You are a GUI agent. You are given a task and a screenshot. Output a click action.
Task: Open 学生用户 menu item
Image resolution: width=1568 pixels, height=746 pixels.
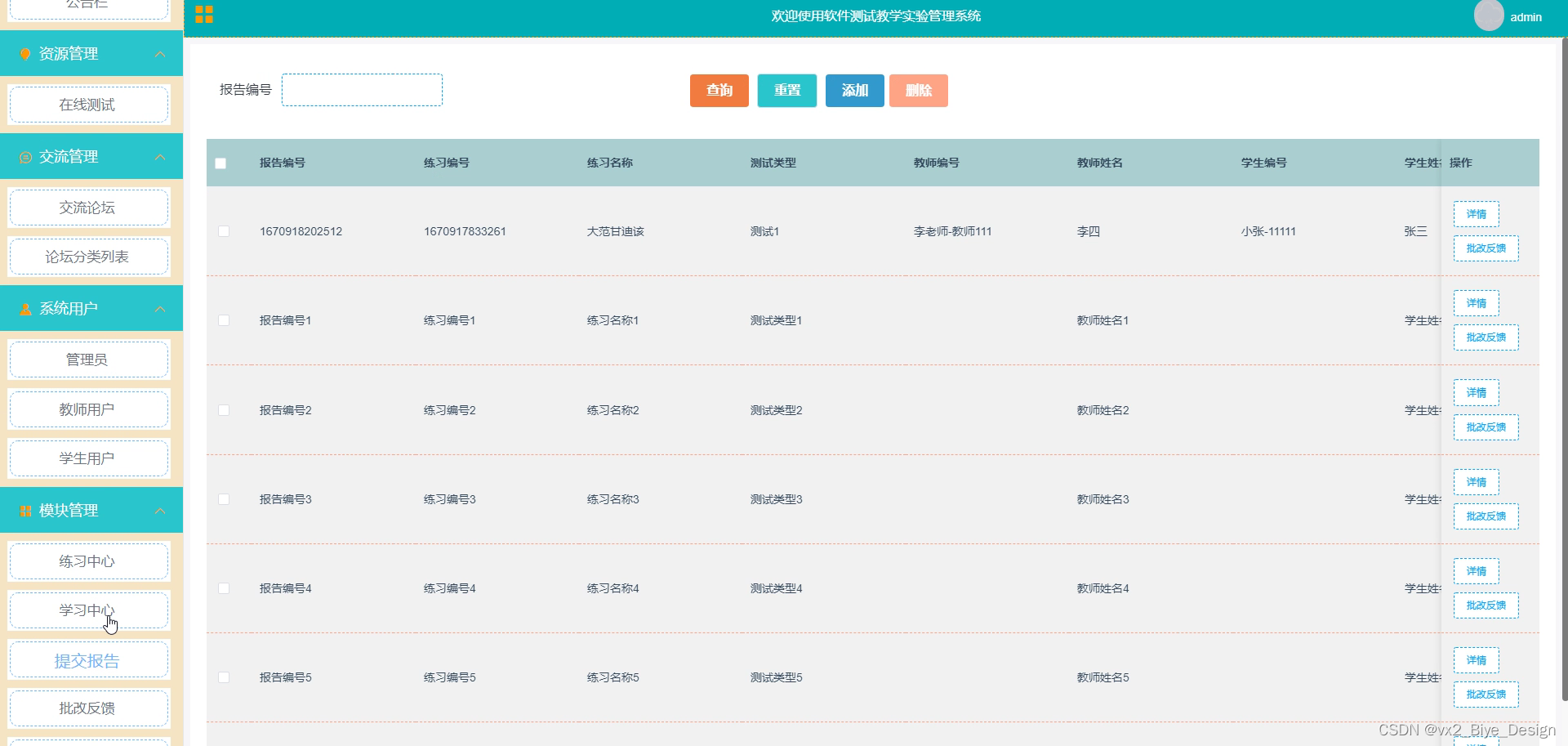point(88,458)
